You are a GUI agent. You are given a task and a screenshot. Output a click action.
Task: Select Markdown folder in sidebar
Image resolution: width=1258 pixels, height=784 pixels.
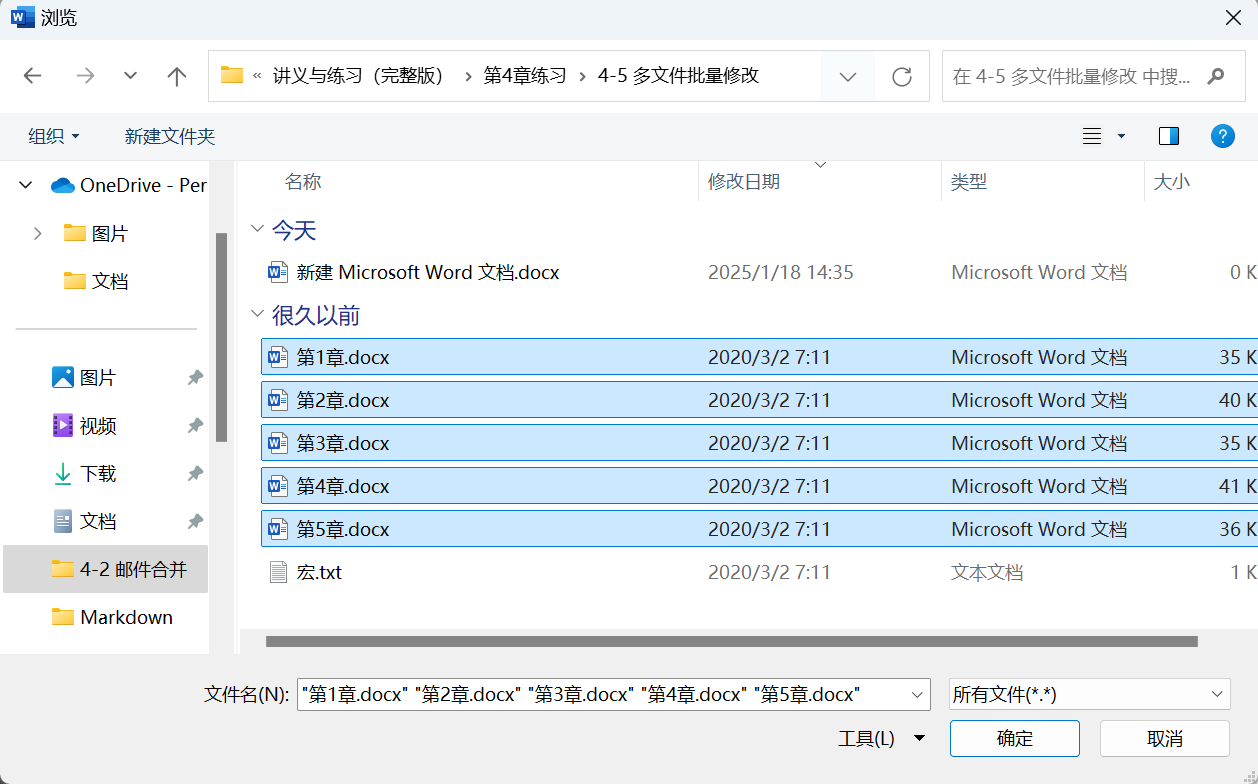click(x=112, y=617)
